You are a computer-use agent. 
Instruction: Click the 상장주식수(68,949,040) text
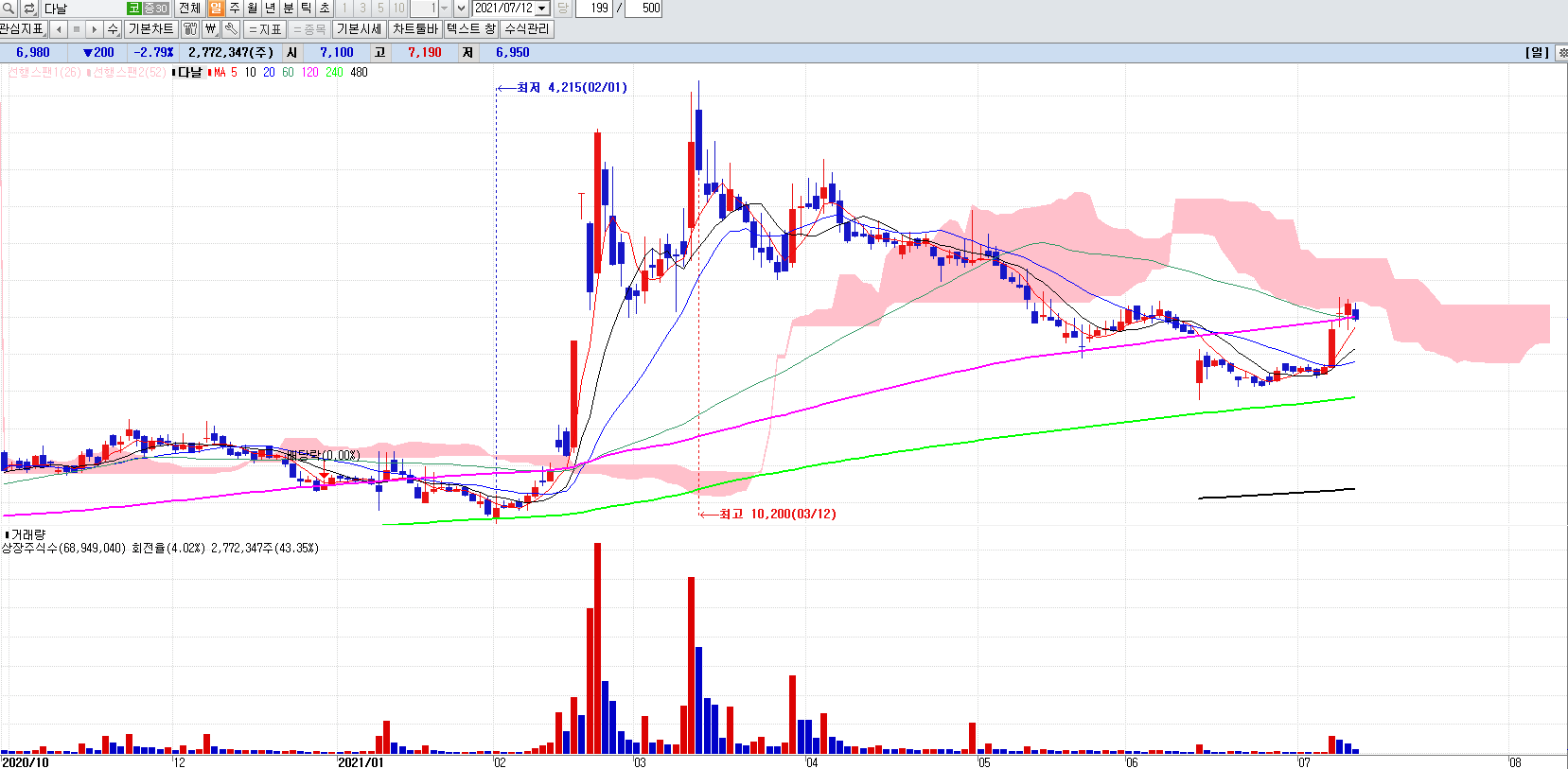pos(63,548)
